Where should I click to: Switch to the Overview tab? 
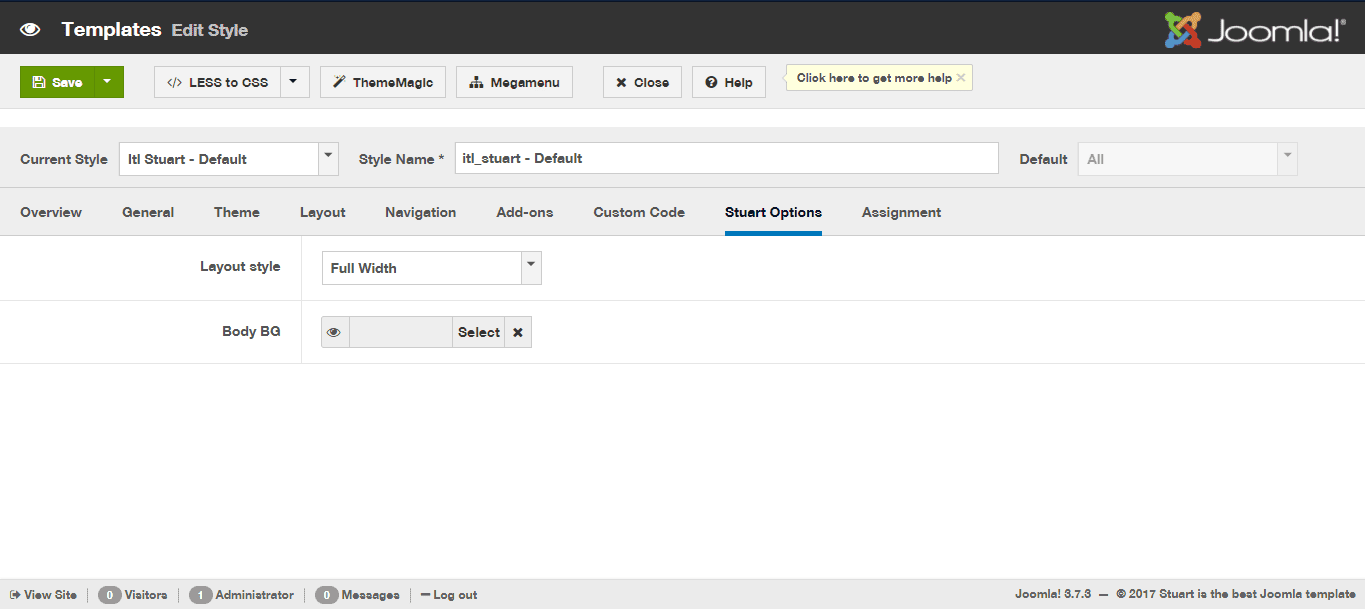(51, 212)
